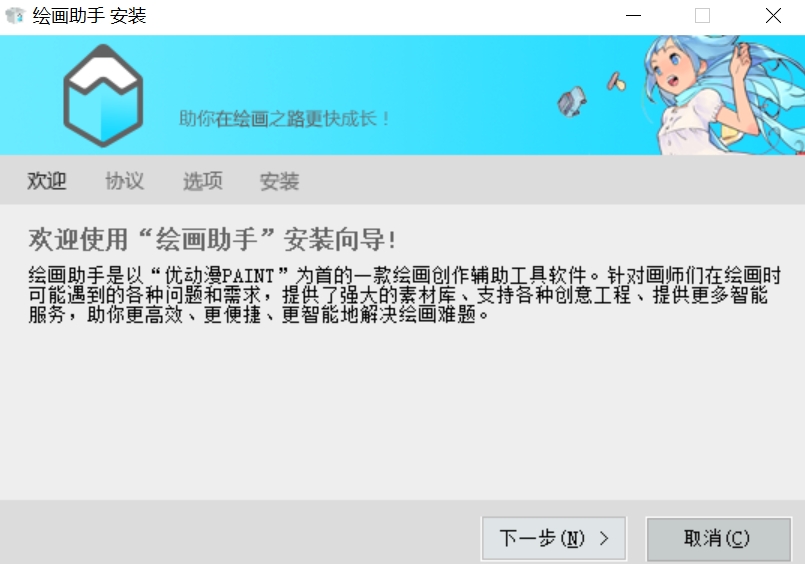Viewport: 805px width, 564px height.
Task: Click the empty area below the description
Action: (x=402, y=411)
